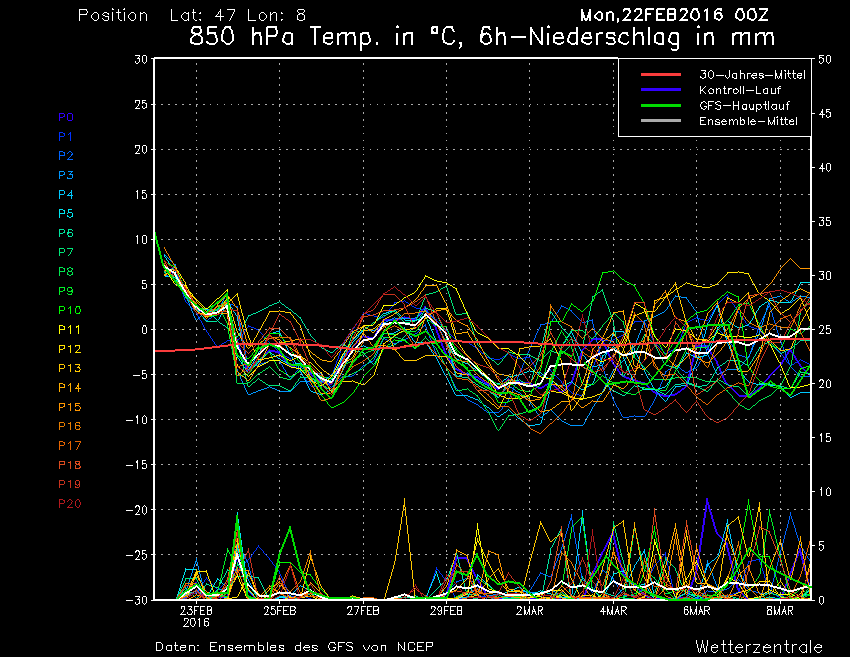Select the P20 ensemble member label
Viewport: 850px width, 657px height.
pos(69,503)
